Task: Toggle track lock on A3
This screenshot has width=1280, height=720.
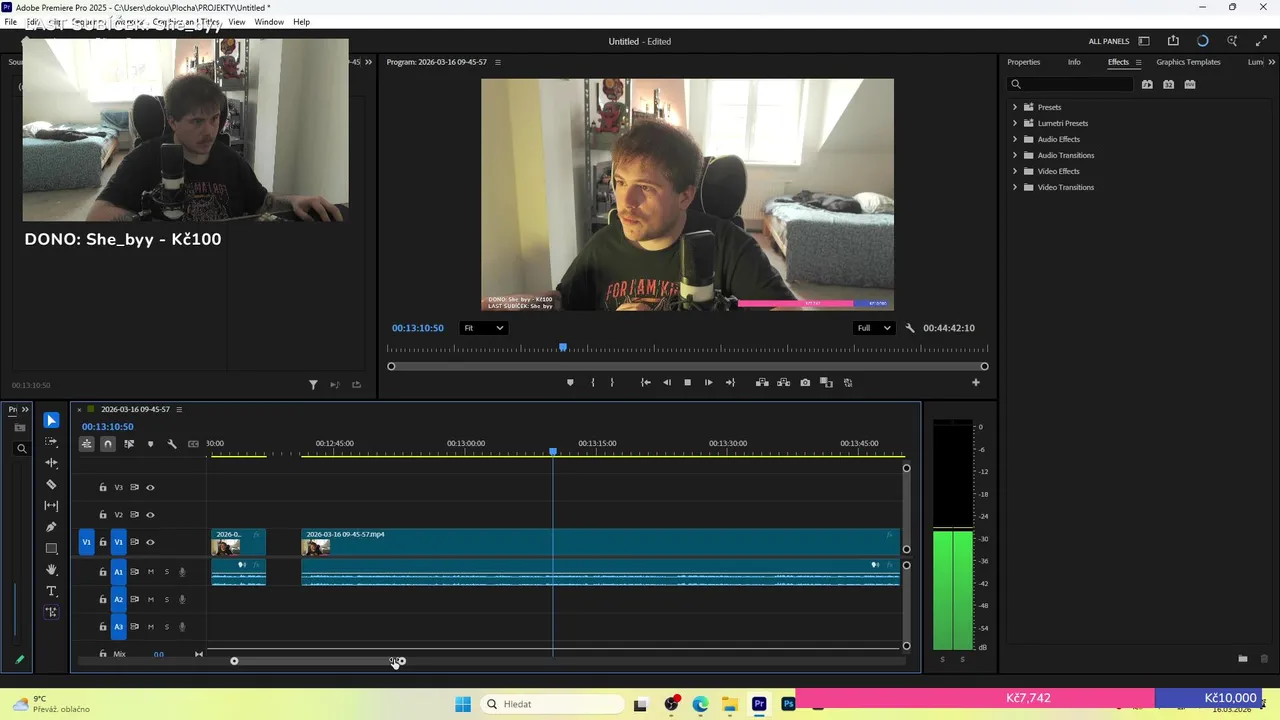Action: pos(102,627)
